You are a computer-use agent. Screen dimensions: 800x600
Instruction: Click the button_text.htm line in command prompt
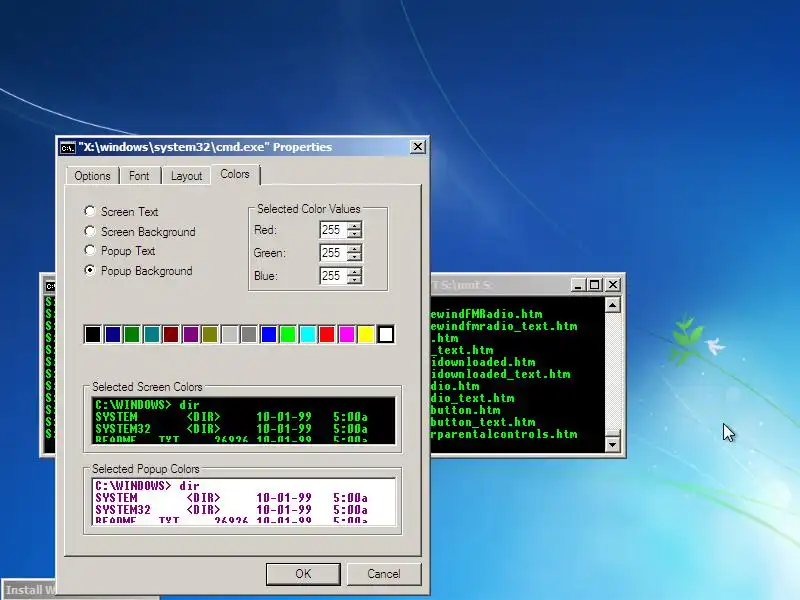click(x=483, y=422)
